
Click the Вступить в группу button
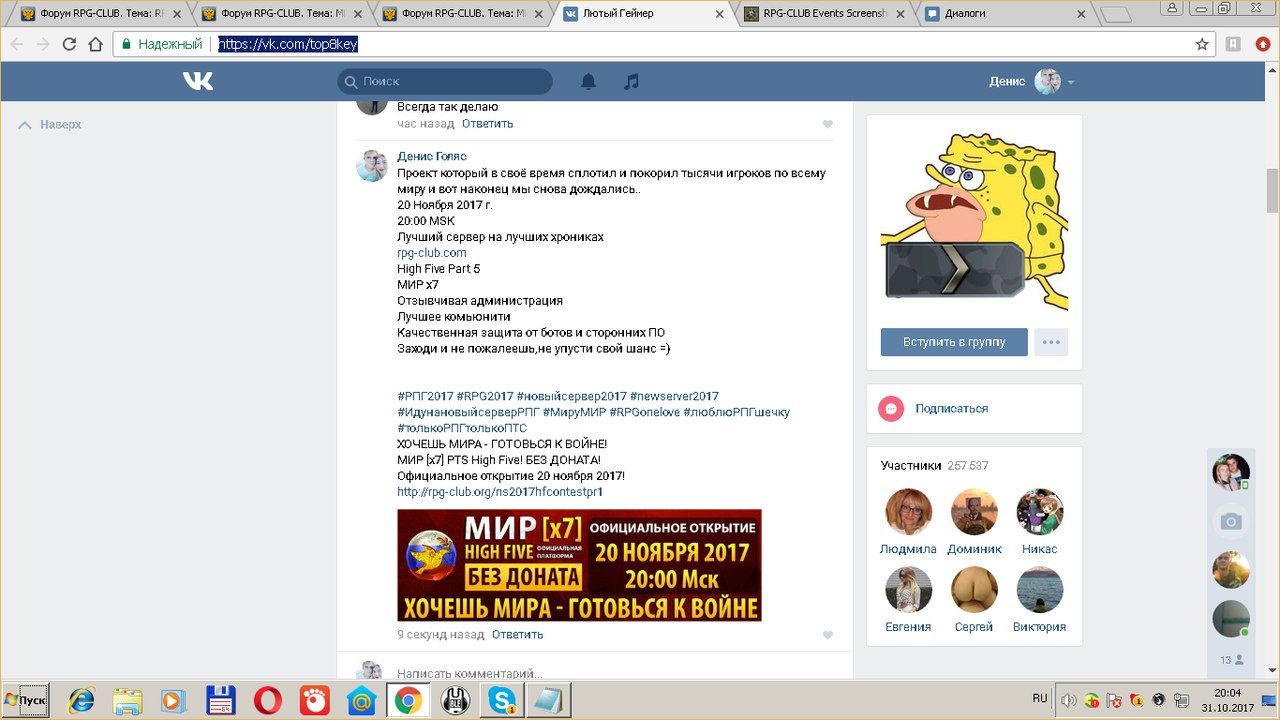(954, 342)
